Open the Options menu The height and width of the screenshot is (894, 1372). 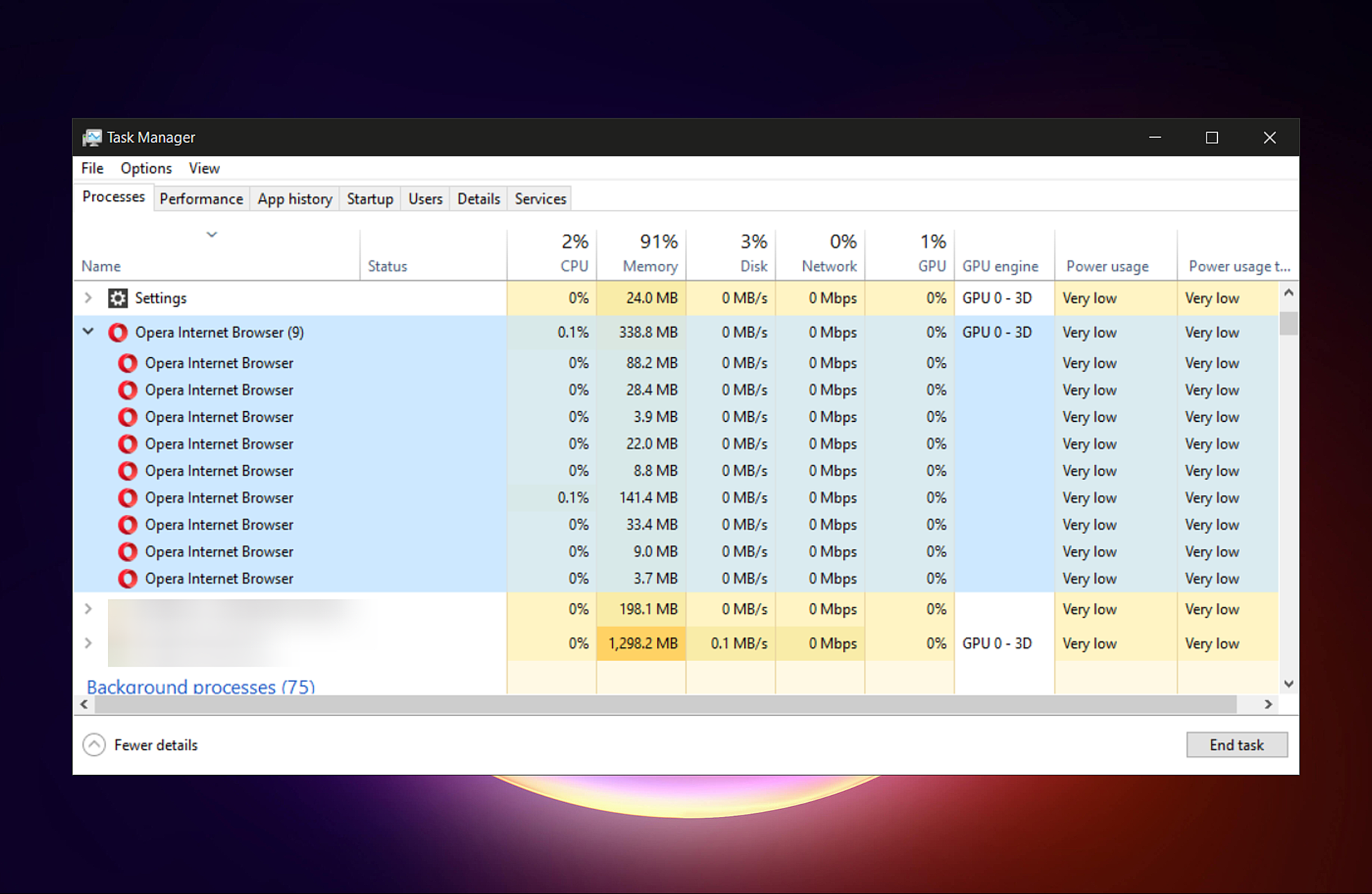point(146,168)
